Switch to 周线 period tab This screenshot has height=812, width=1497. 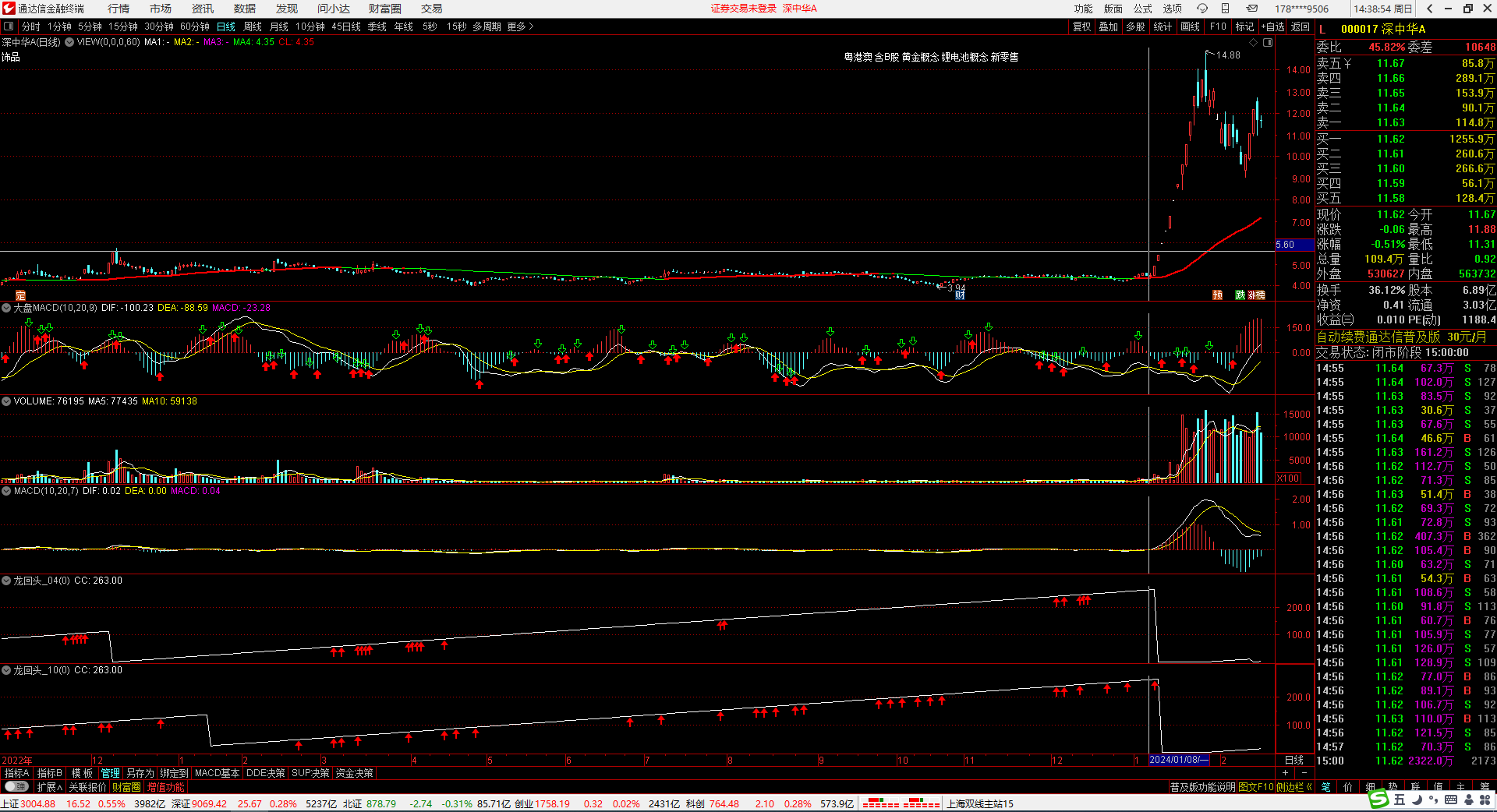point(253,26)
